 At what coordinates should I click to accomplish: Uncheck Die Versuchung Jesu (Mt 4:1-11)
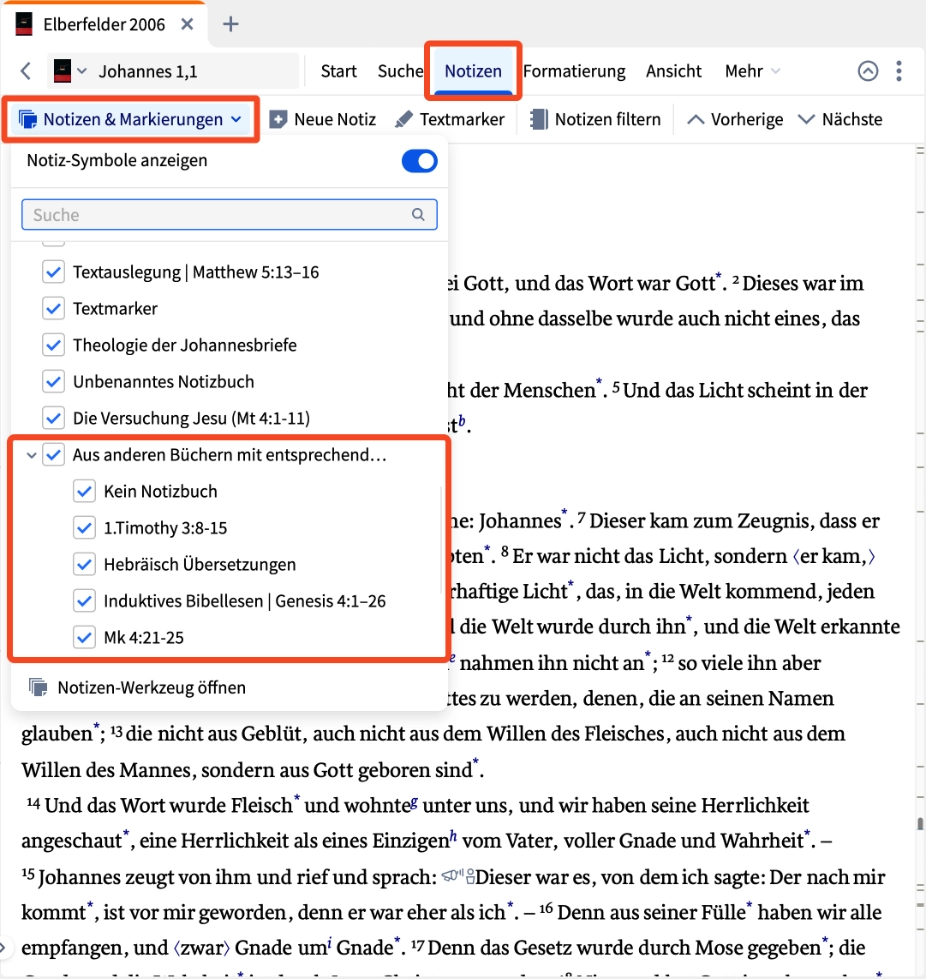[x=54, y=418]
